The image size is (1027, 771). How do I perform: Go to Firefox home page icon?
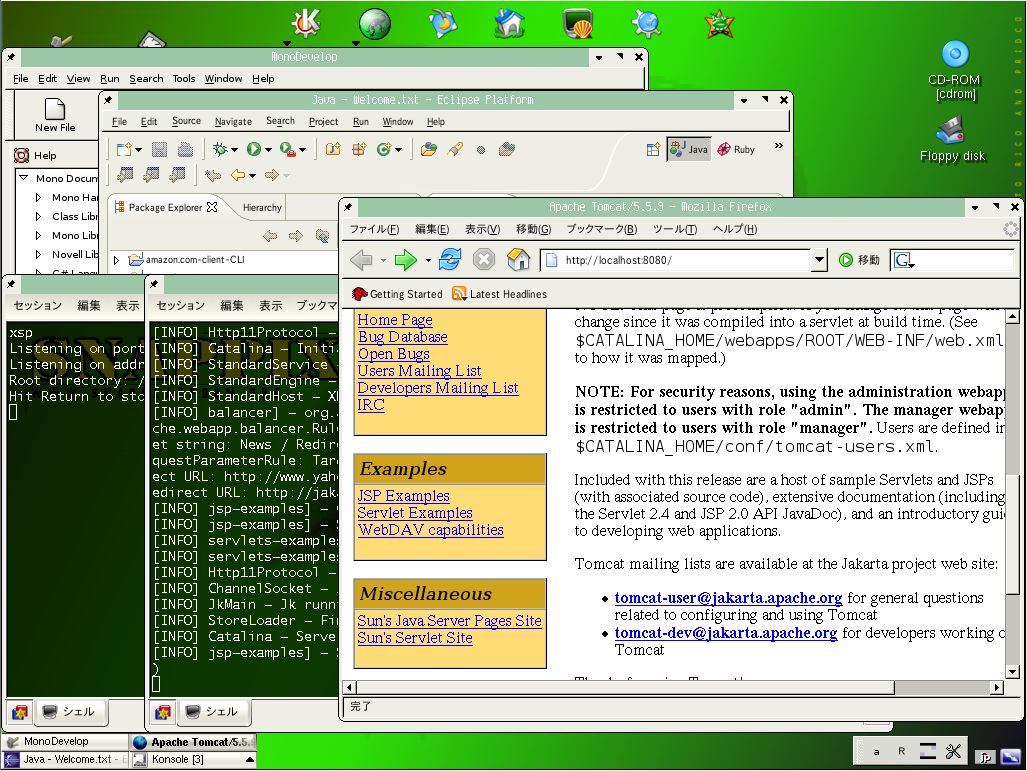[x=519, y=259]
